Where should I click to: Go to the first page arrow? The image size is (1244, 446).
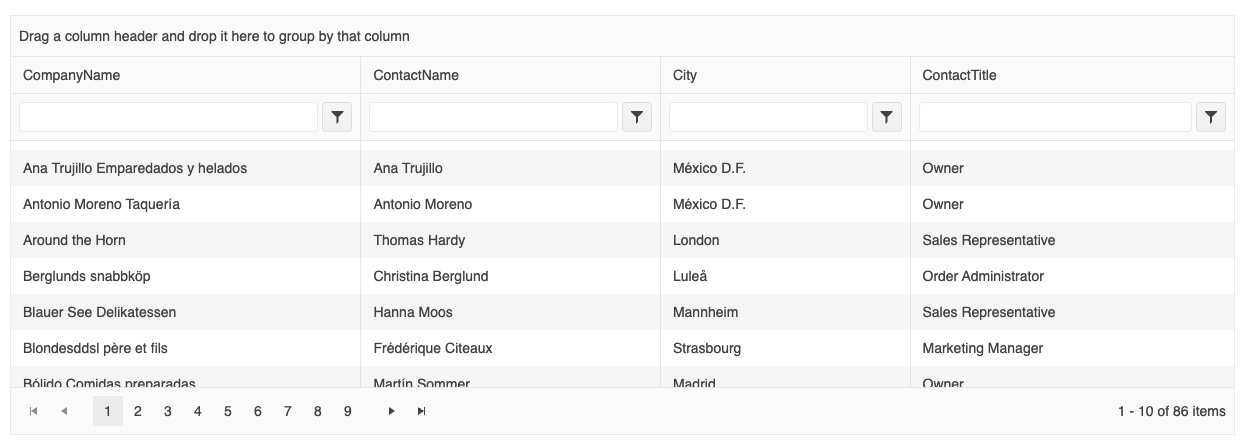click(x=34, y=411)
